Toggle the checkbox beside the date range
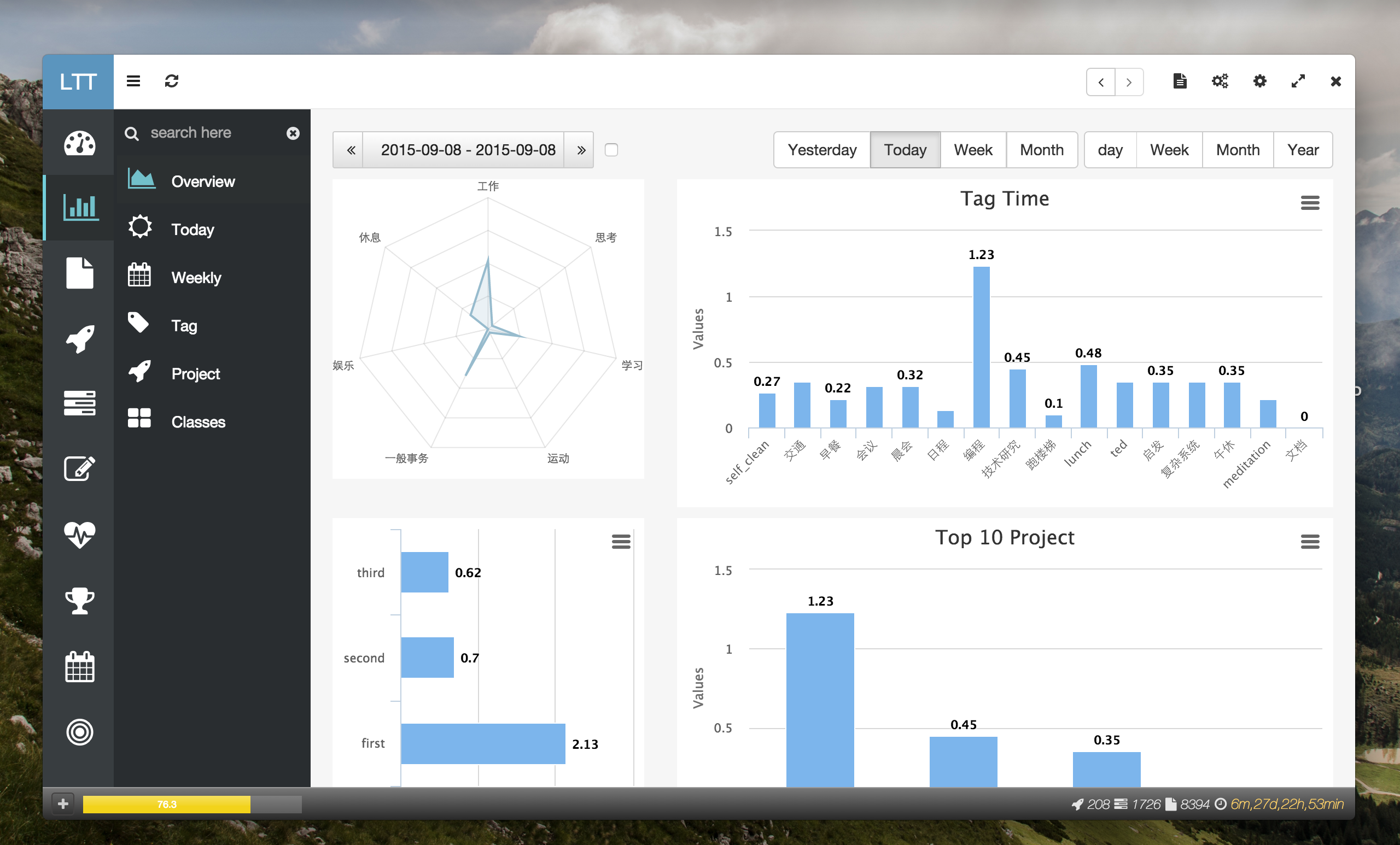Image resolution: width=1400 pixels, height=845 pixels. [x=611, y=150]
